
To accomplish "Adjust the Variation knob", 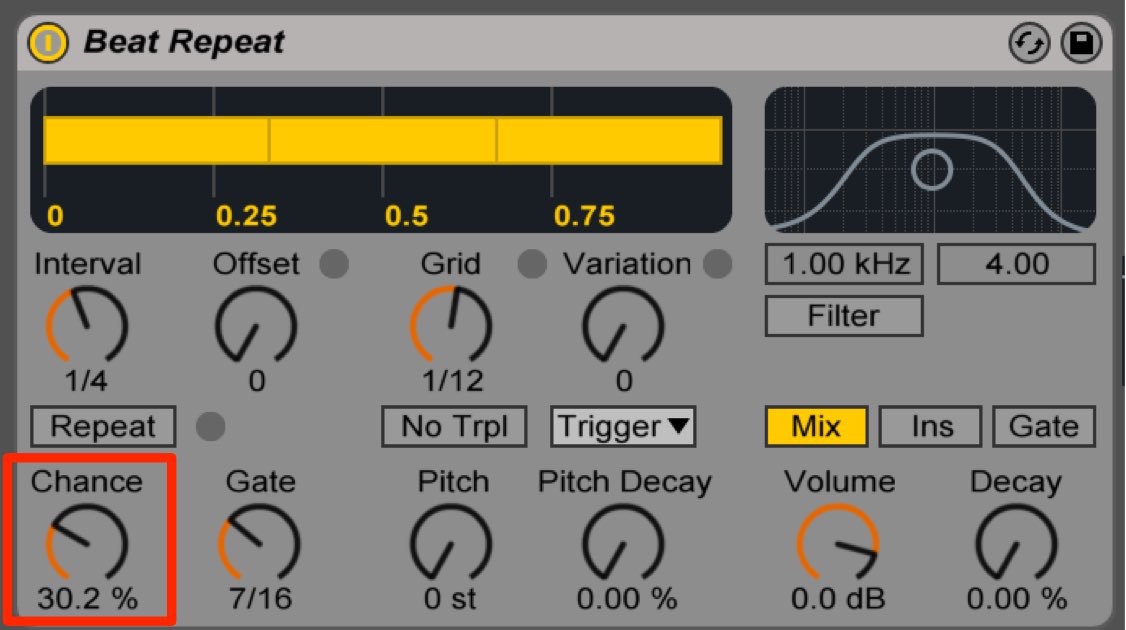I will (623, 324).
